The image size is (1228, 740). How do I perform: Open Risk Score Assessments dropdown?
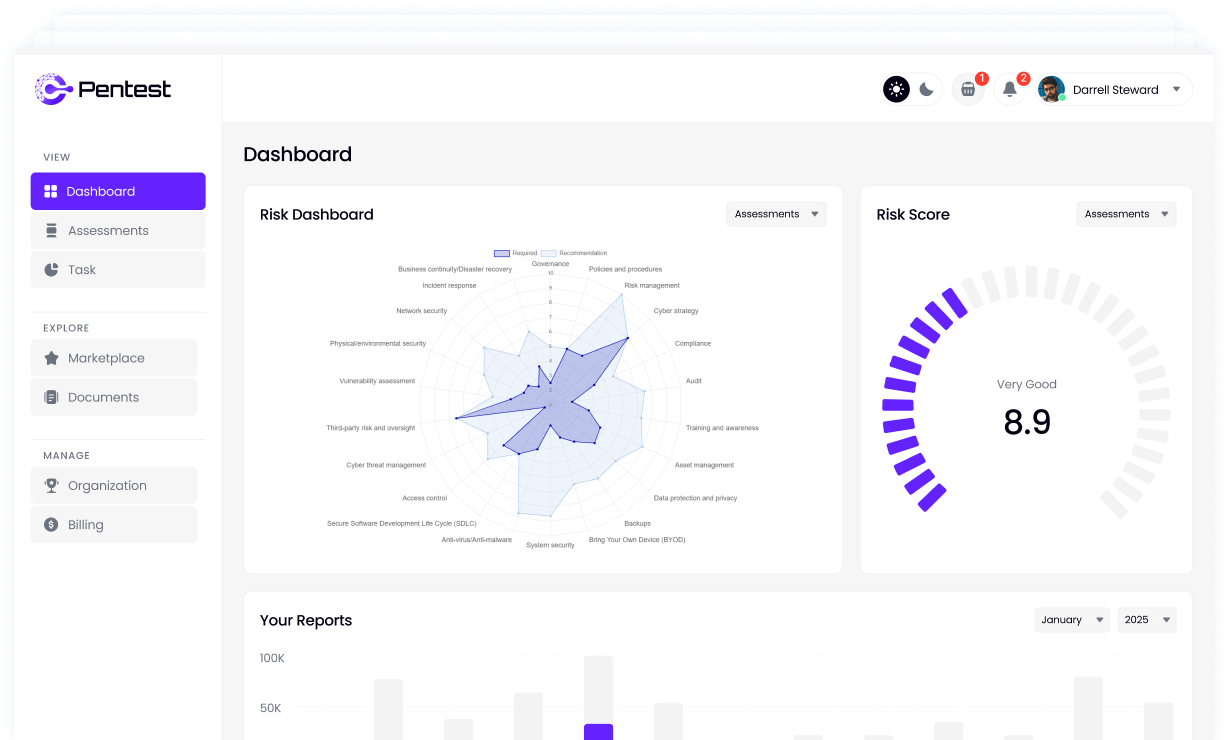click(1126, 214)
